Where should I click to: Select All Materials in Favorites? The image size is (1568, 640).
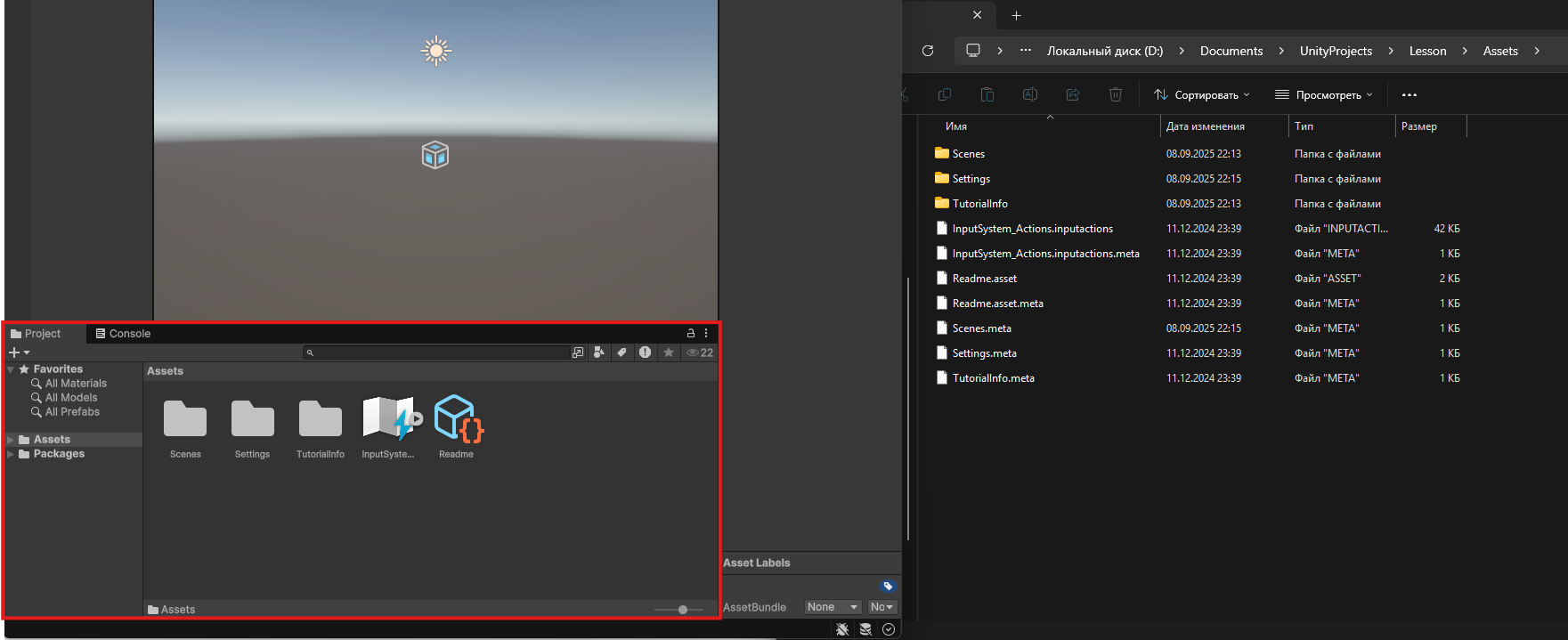click(76, 384)
